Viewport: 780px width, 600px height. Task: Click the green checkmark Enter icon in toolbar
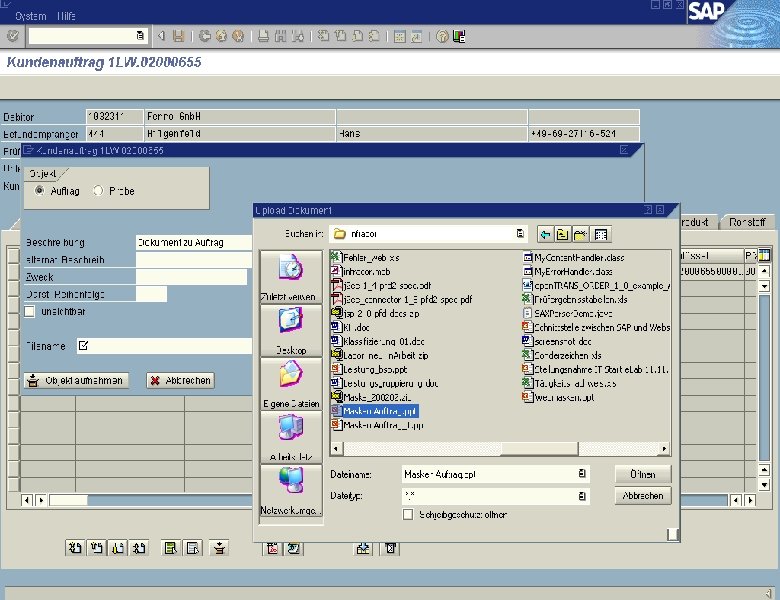tap(12, 36)
